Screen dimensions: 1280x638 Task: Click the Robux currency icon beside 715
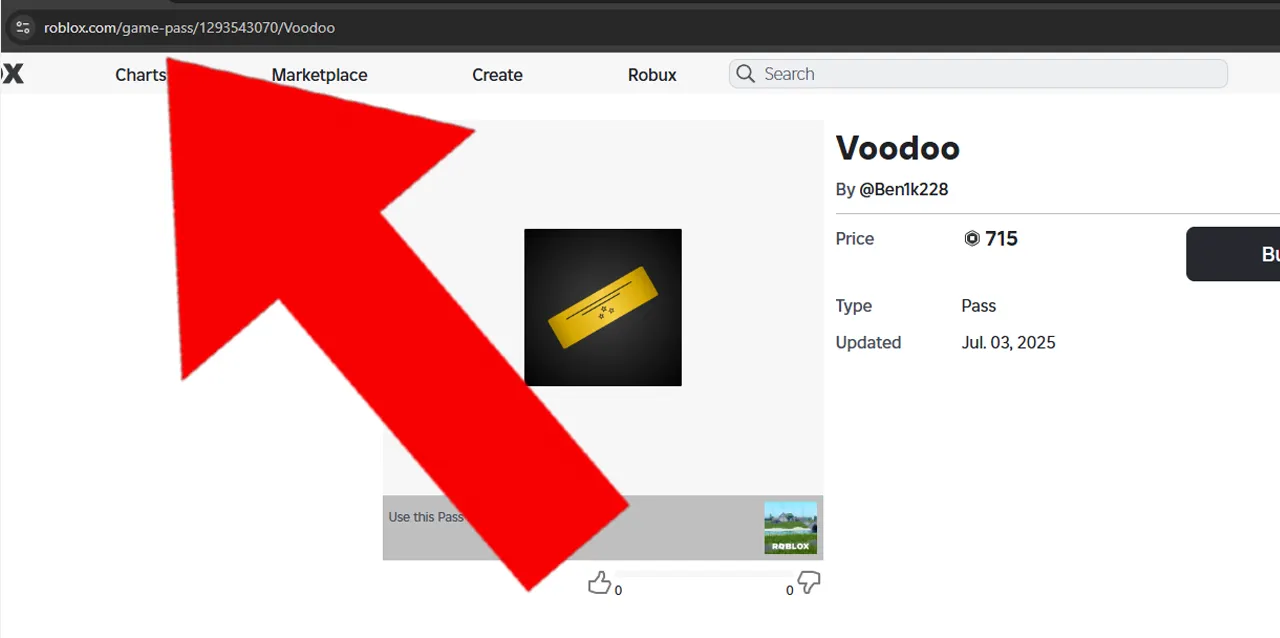pyautogui.click(x=972, y=239)
